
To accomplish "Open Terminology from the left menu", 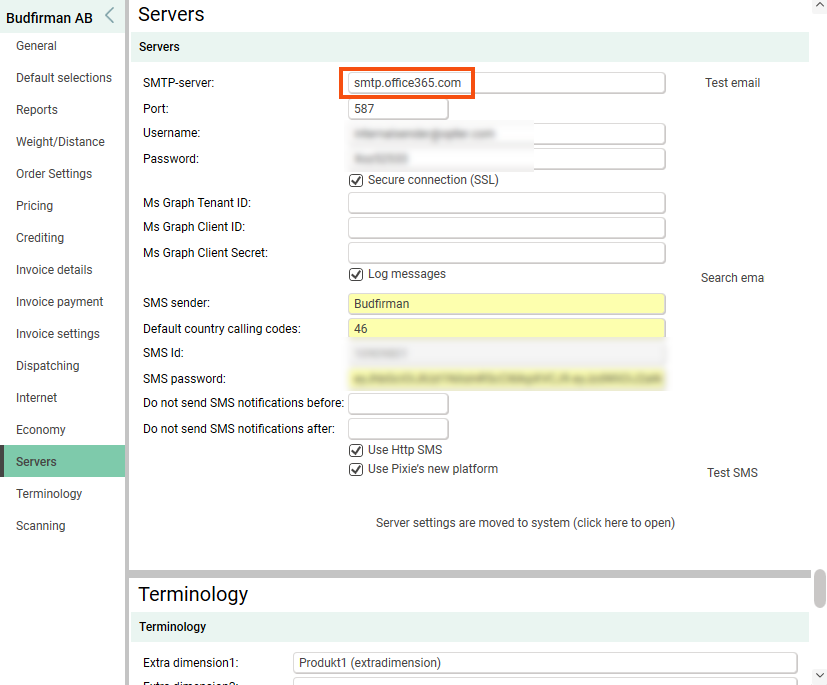I will point(49,494).
